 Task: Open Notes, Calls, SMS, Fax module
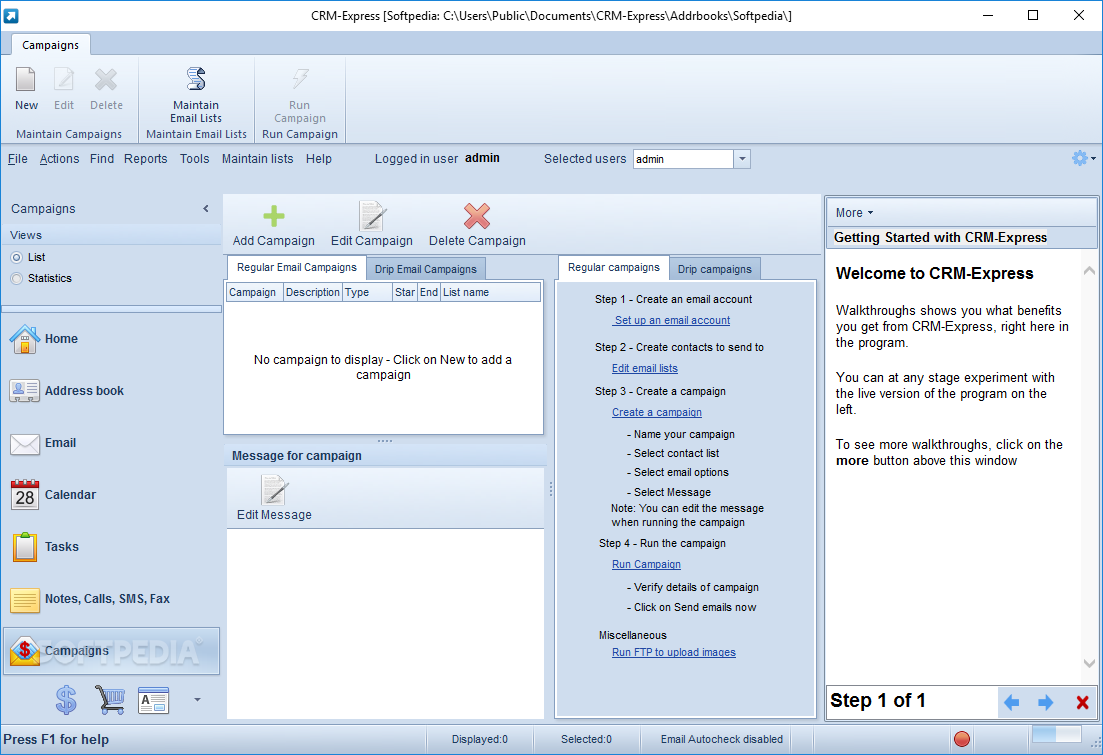click(x=90, y=599)
